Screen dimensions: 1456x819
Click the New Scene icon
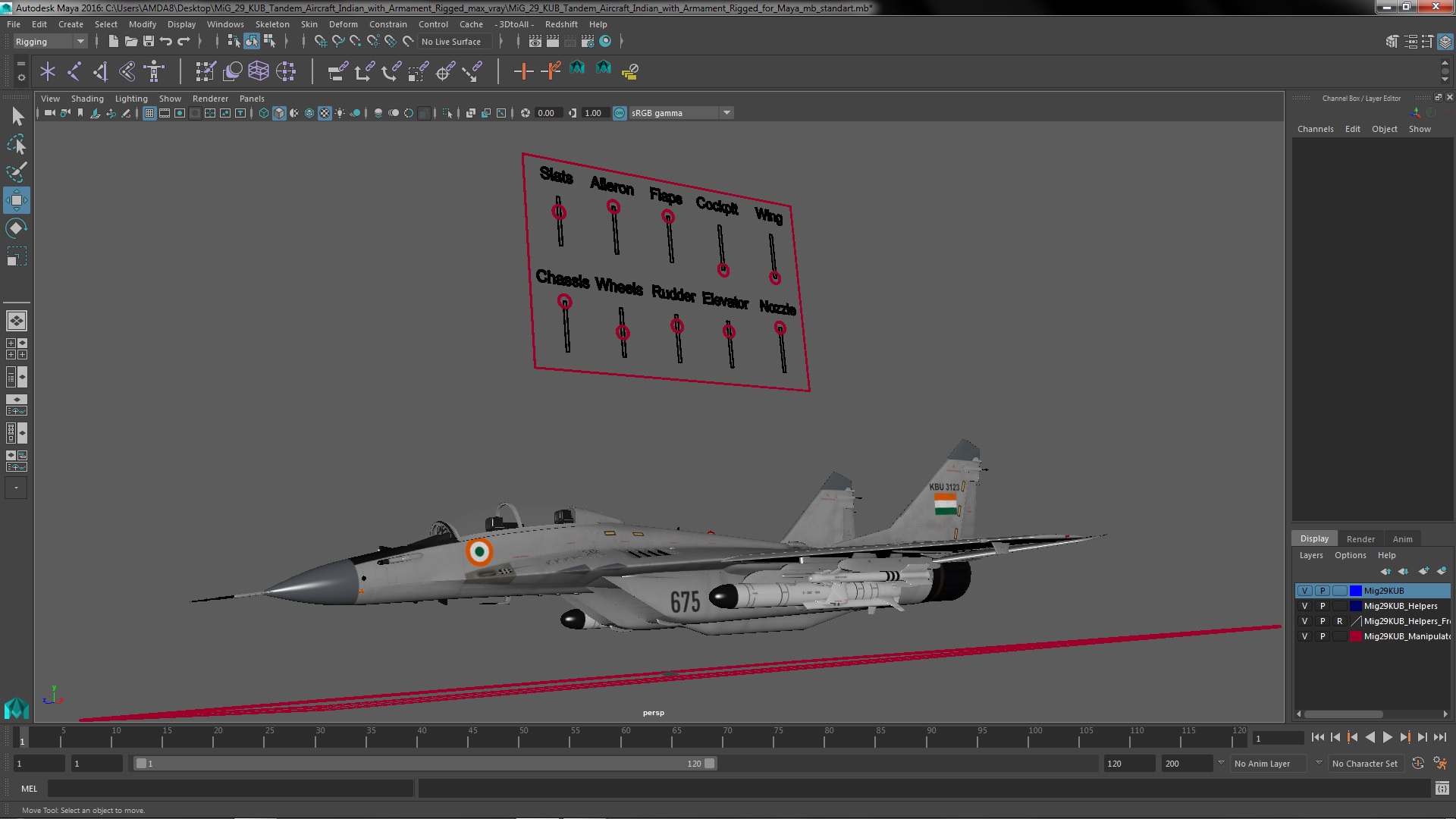[113, 42]
